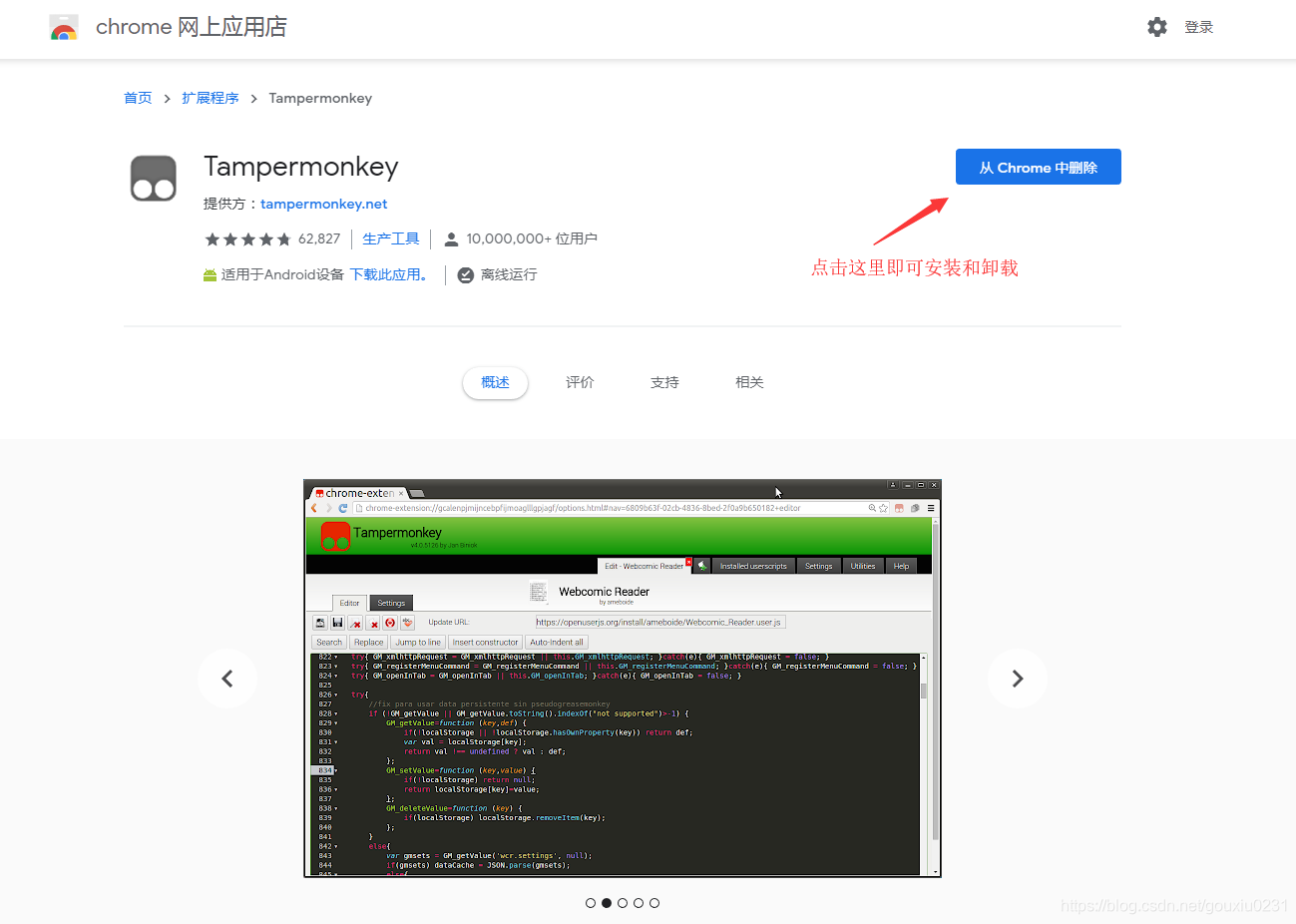Open the 下载此应用 link

tap(390, 274)
